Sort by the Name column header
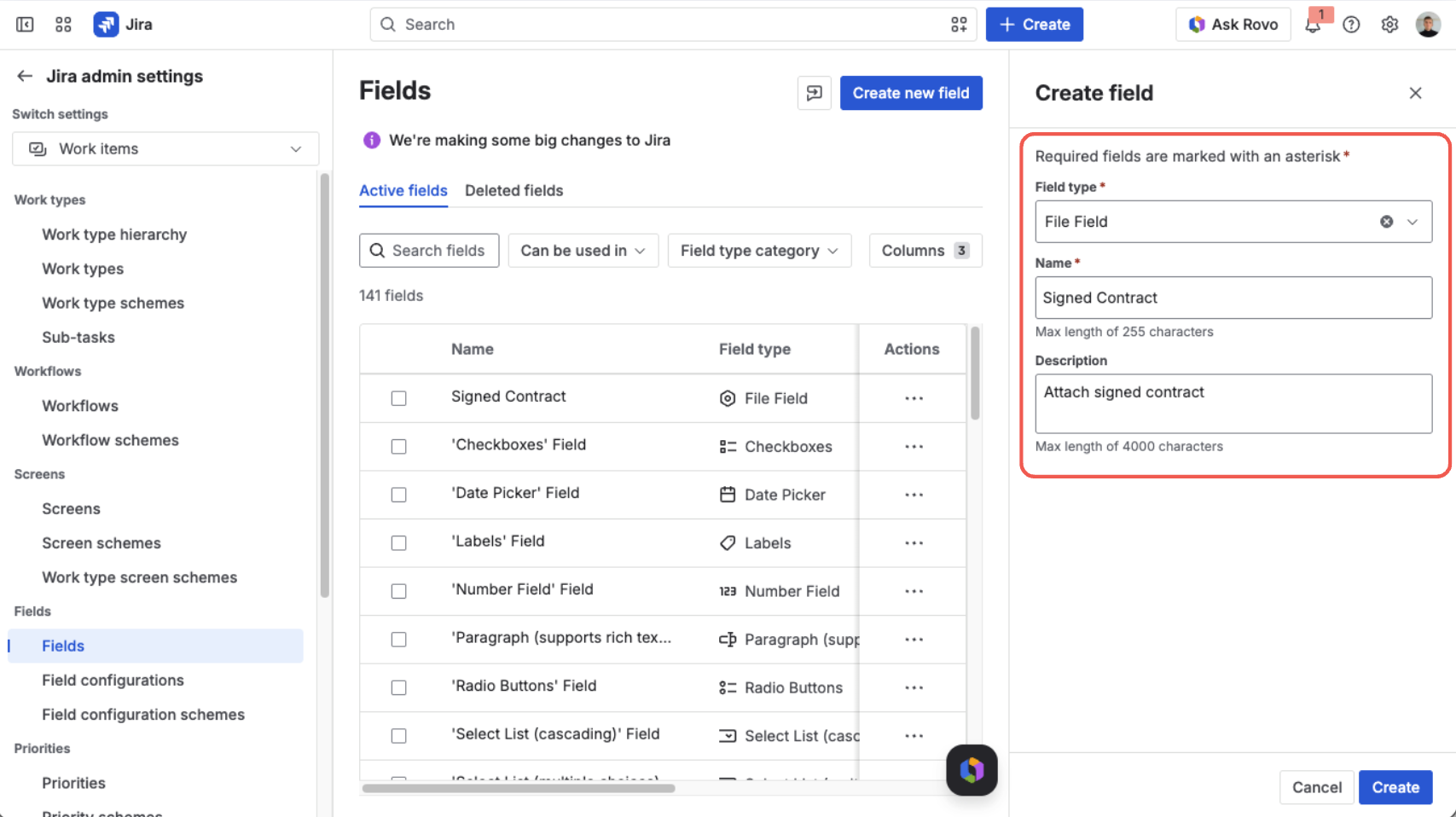The image size is (1456, 817). 473,349
